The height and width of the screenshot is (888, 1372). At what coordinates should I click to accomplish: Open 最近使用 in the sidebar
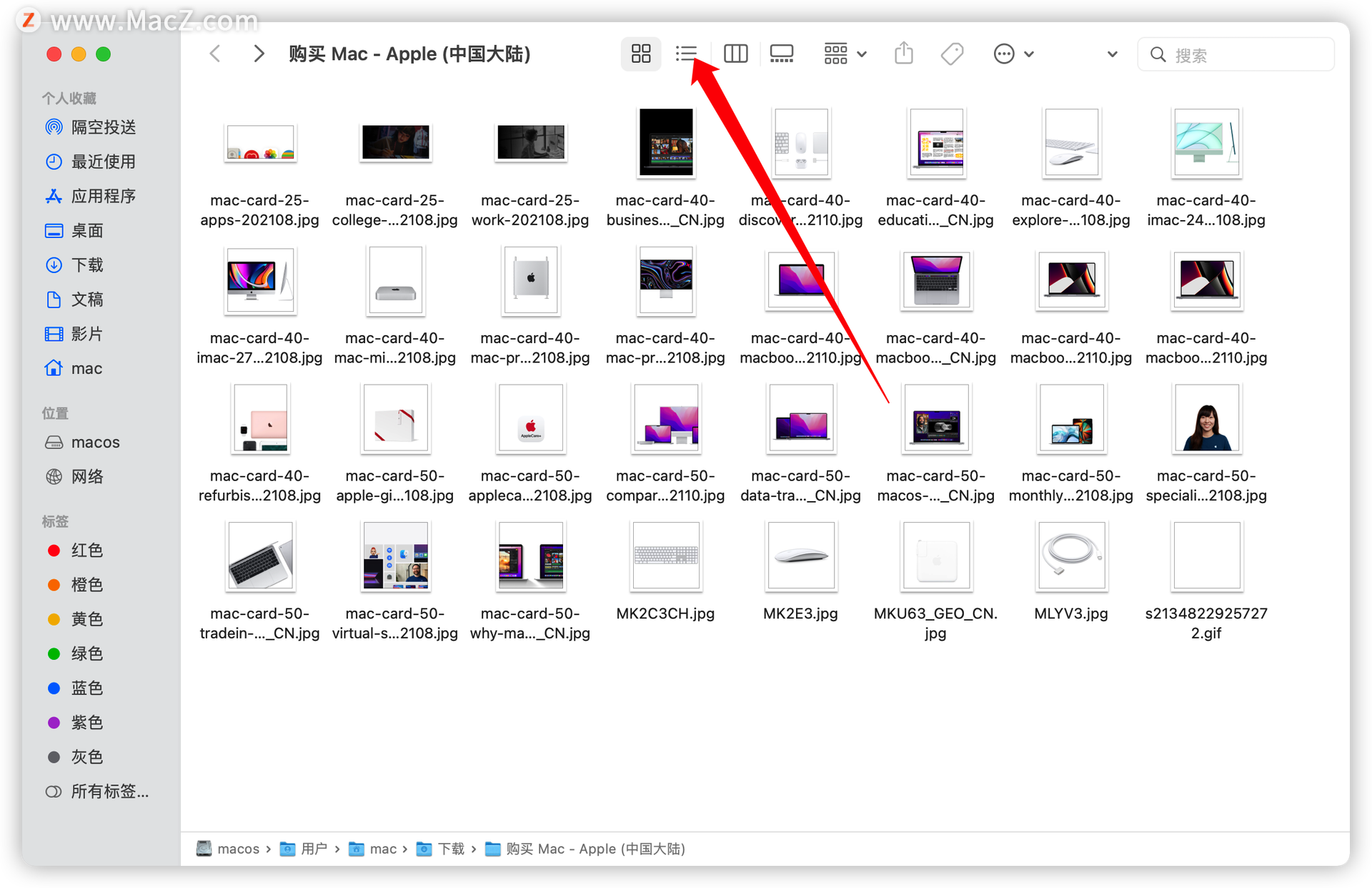click(90, 162)
